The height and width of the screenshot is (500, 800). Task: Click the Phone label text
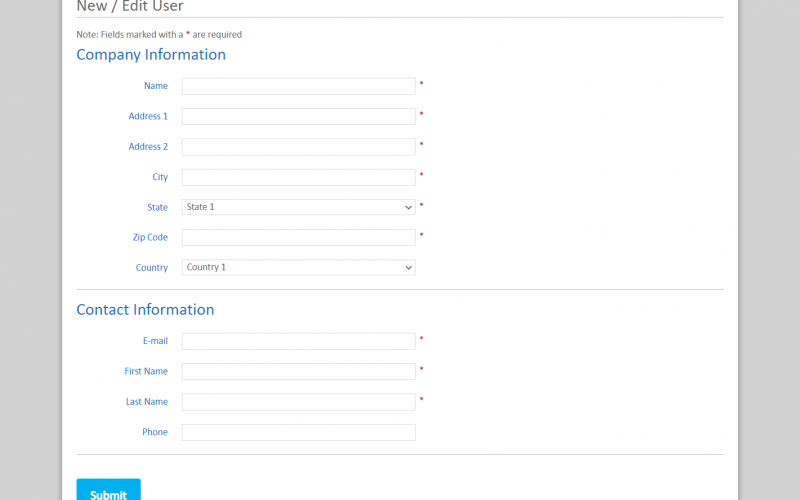[155, 432]
